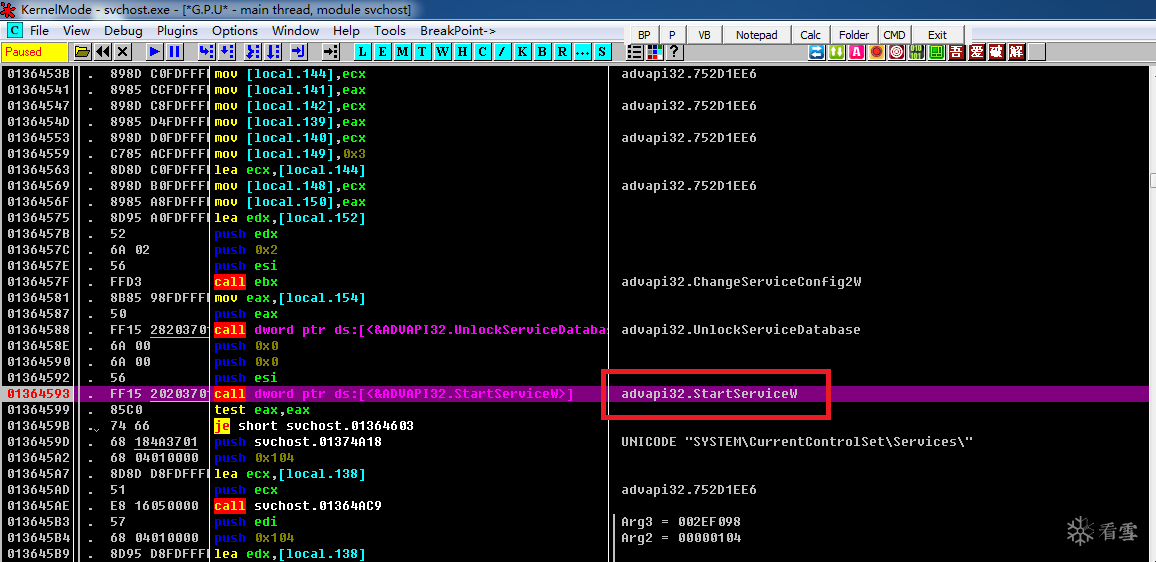Pause execution with blue pause icon
This screenshot has height=562, width=1156.
click(175, 52)
